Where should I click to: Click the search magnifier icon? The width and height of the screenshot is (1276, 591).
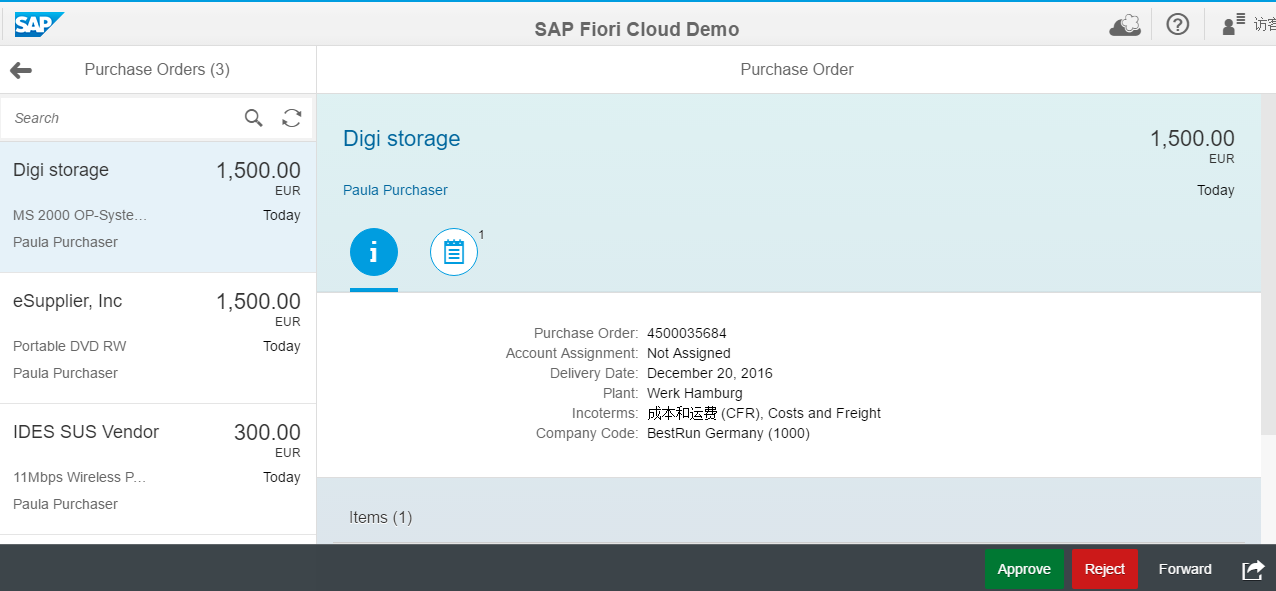(x=253, y=117)
